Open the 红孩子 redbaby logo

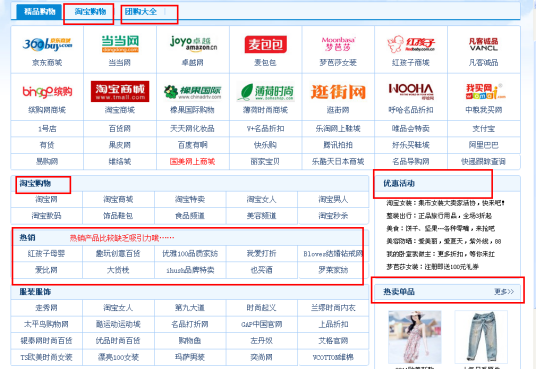[411, 44]
